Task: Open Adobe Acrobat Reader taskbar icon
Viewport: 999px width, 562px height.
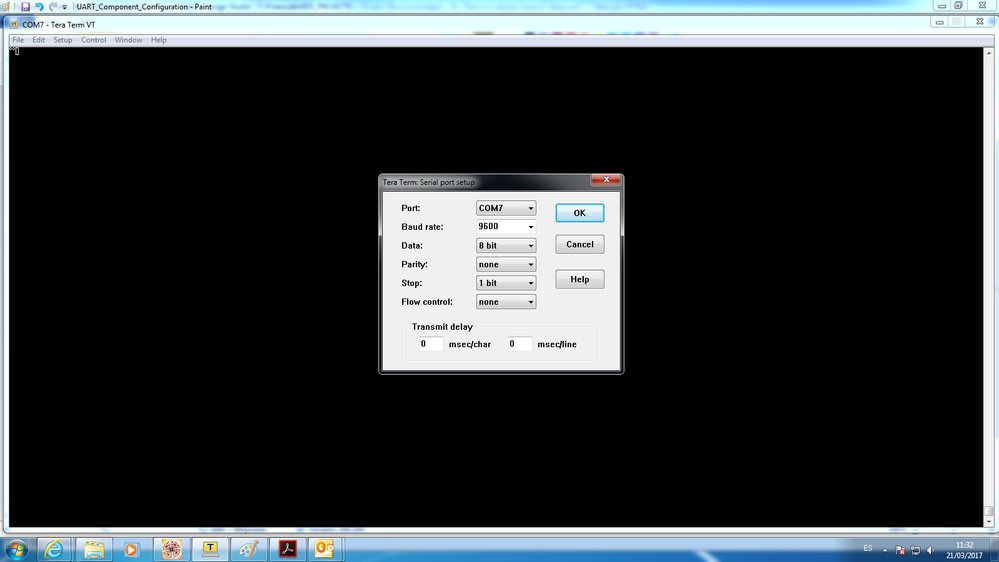Action: coord(288,549)
